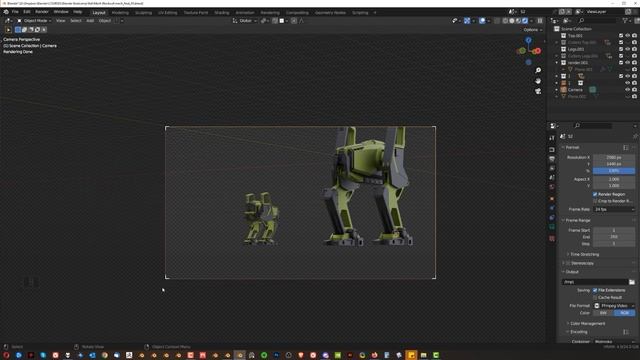Image resolution: width=640 pixels, height=360 pixels.
Task: Open the outliner filter funnel icon
Action: 625,20
